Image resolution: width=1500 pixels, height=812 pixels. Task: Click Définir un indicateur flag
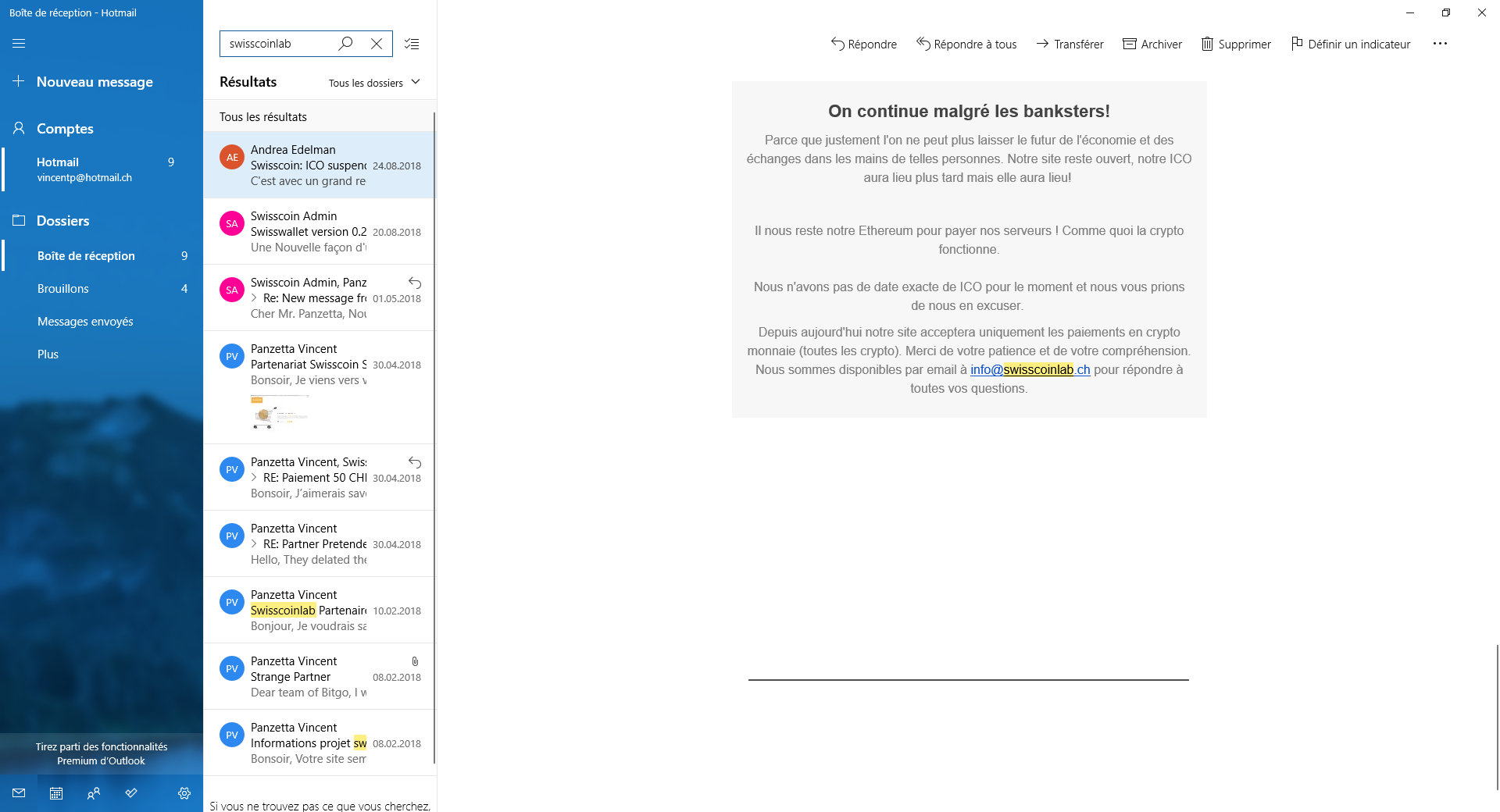point(1351,45)
